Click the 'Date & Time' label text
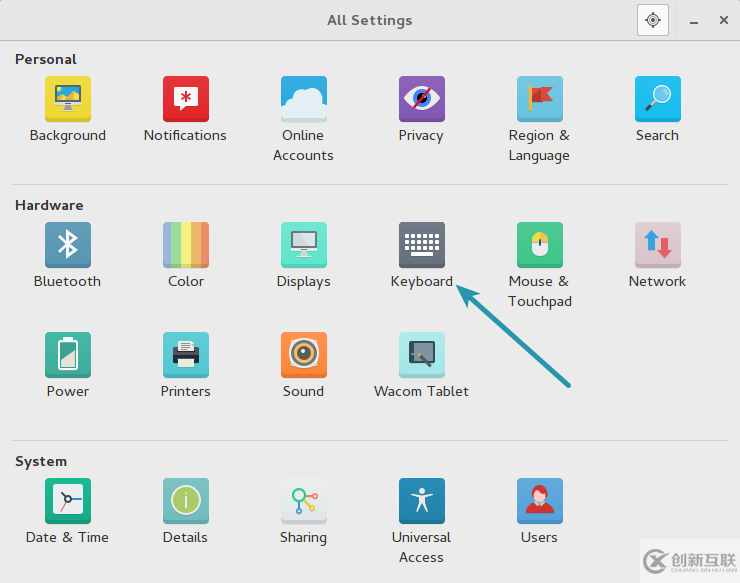Screen dimensions: 740x583 (x=67, y=537)
